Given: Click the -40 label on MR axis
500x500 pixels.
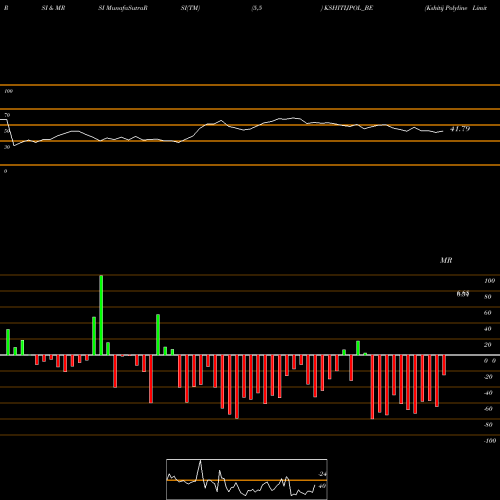Looking at the screenshot, I should [x=488, y=393].
